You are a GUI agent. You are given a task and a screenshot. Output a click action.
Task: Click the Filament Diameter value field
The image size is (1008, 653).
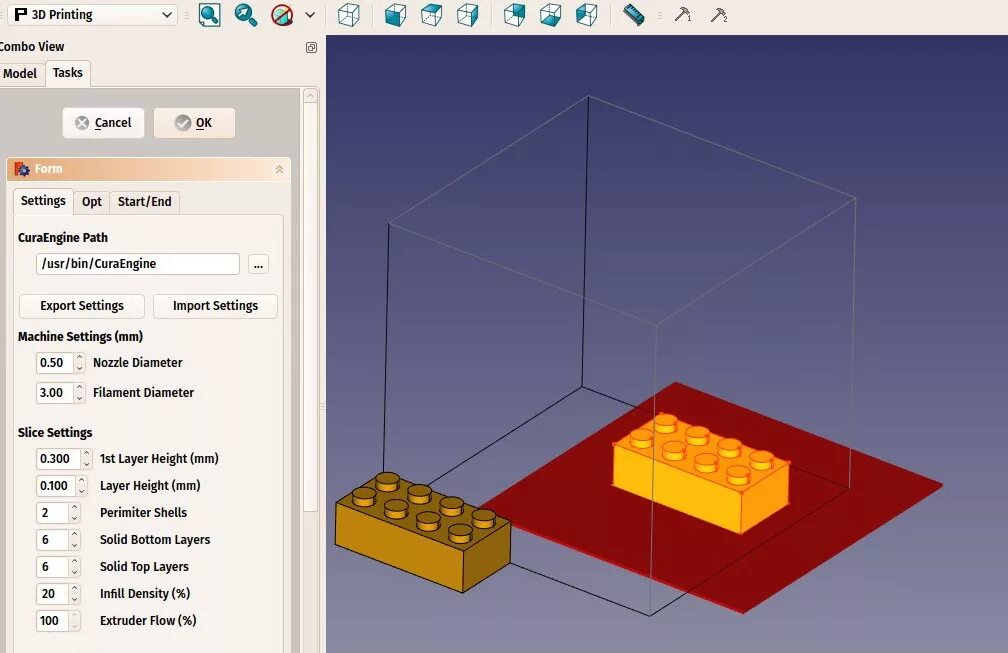click(55, 393)
